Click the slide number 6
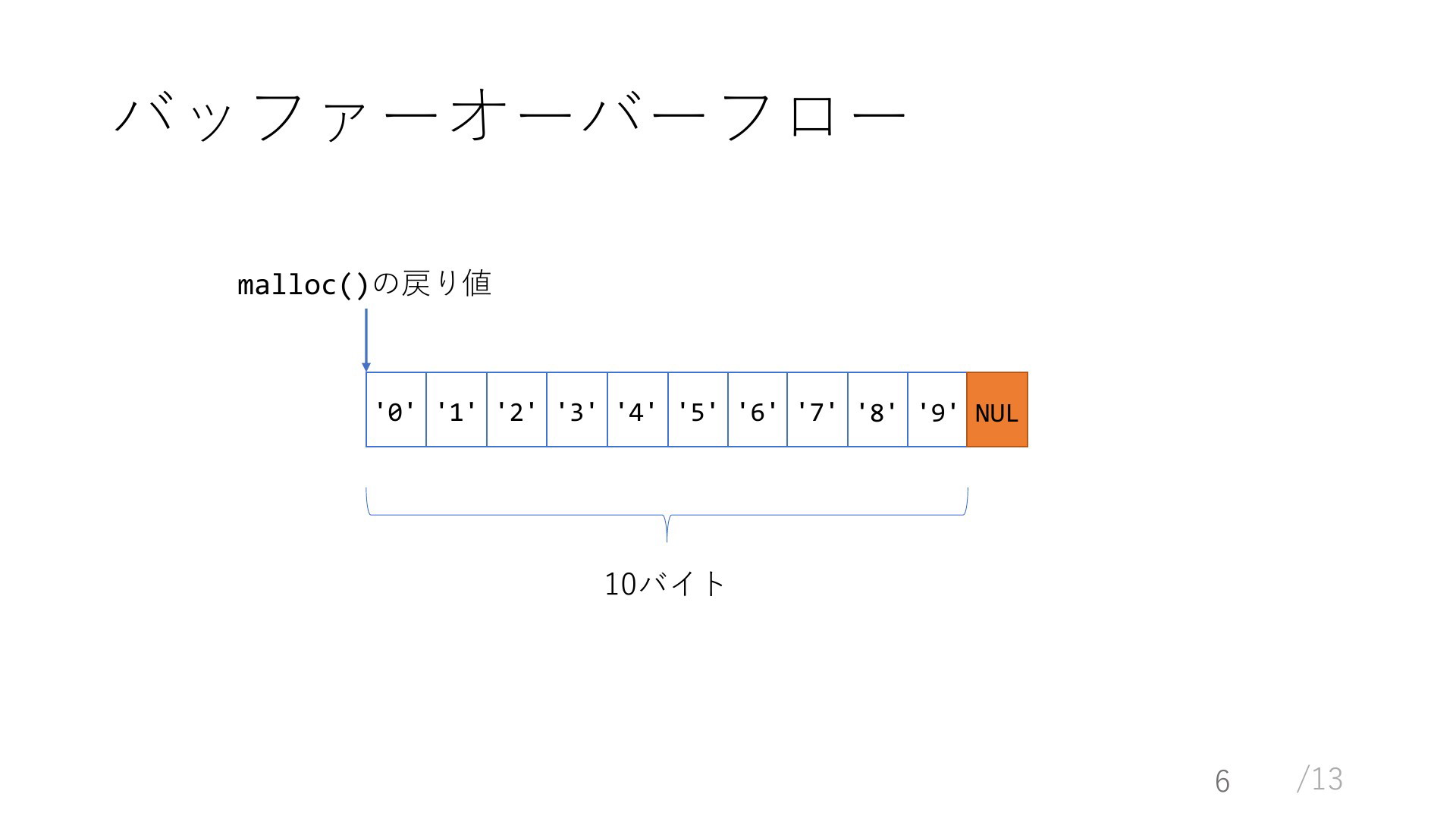Viewport: 1456px width, 819px height. [x=1222, y=781]
